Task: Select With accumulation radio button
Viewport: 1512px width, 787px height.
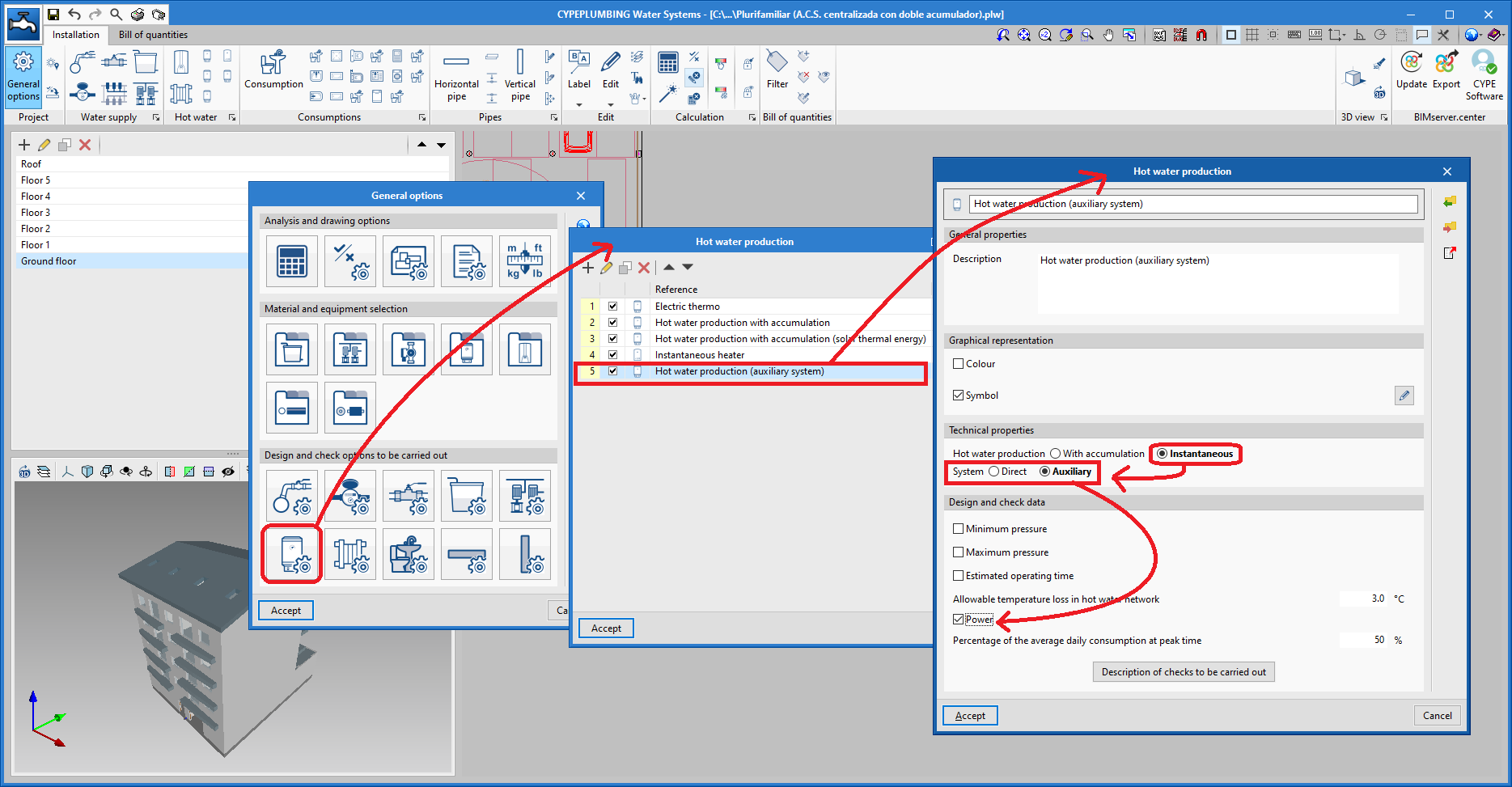Action: click(x=1055, y=454)
